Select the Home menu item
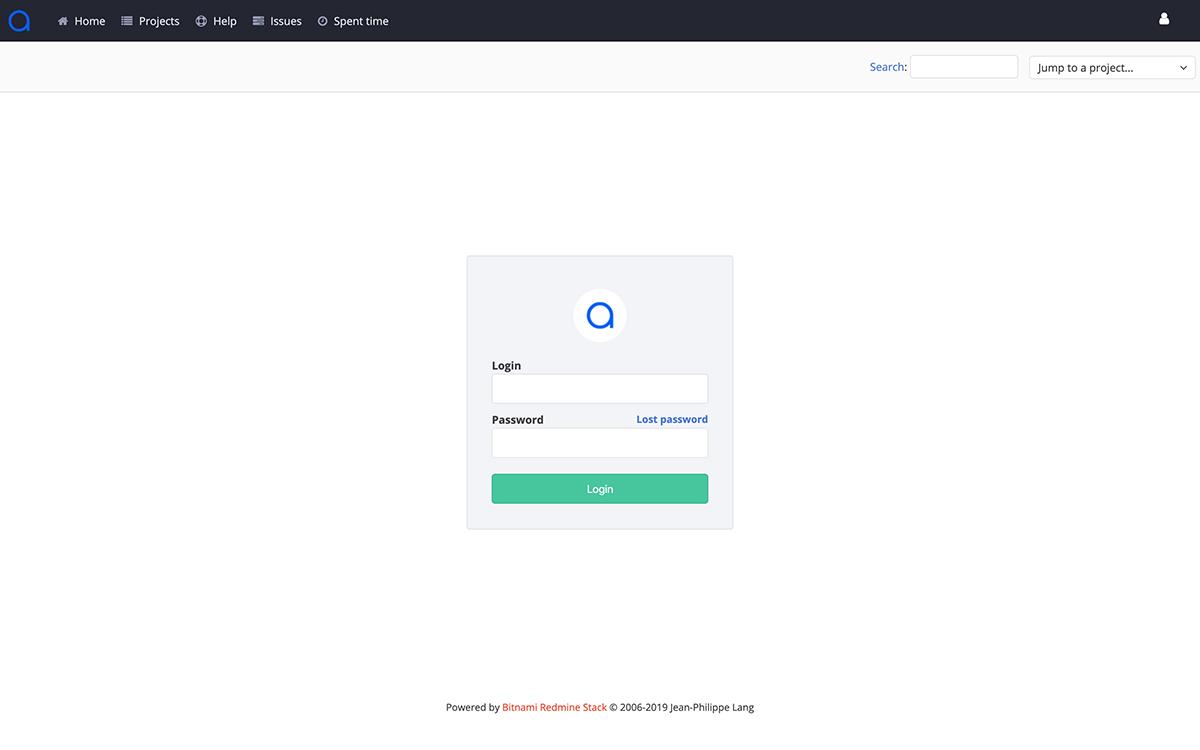The width and height of the screenshot is (1200, 750). tap(89, 20)
